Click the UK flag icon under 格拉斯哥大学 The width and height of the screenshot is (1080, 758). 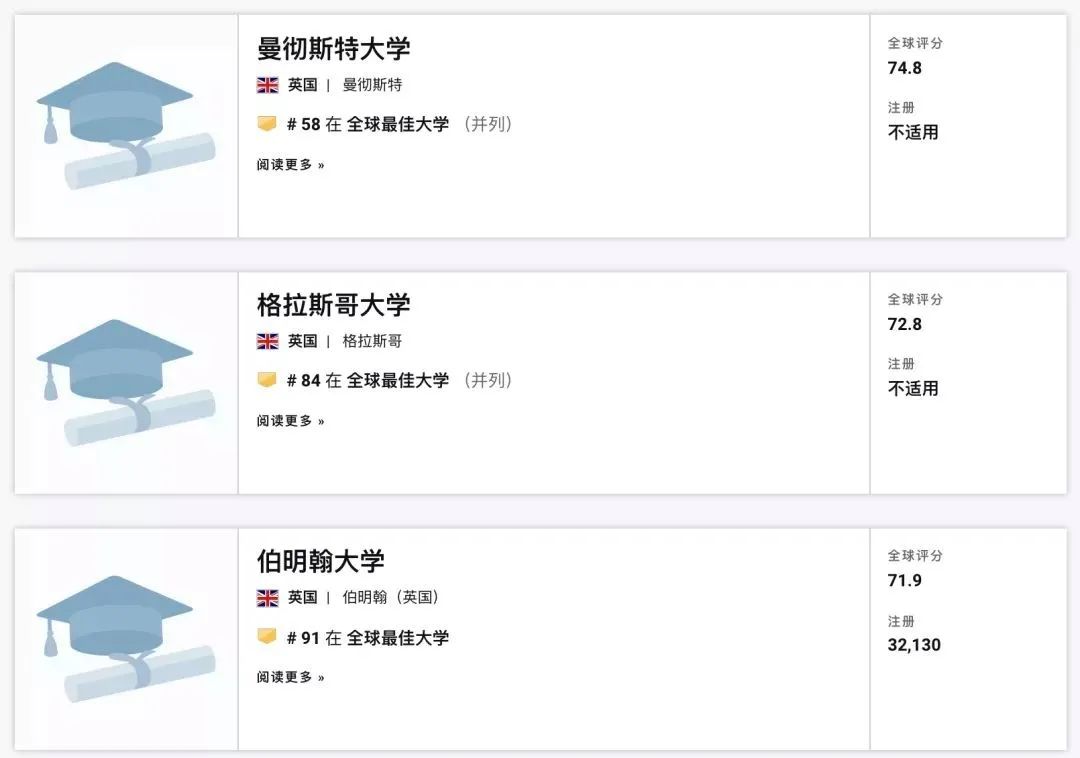[x=267, y=341]
